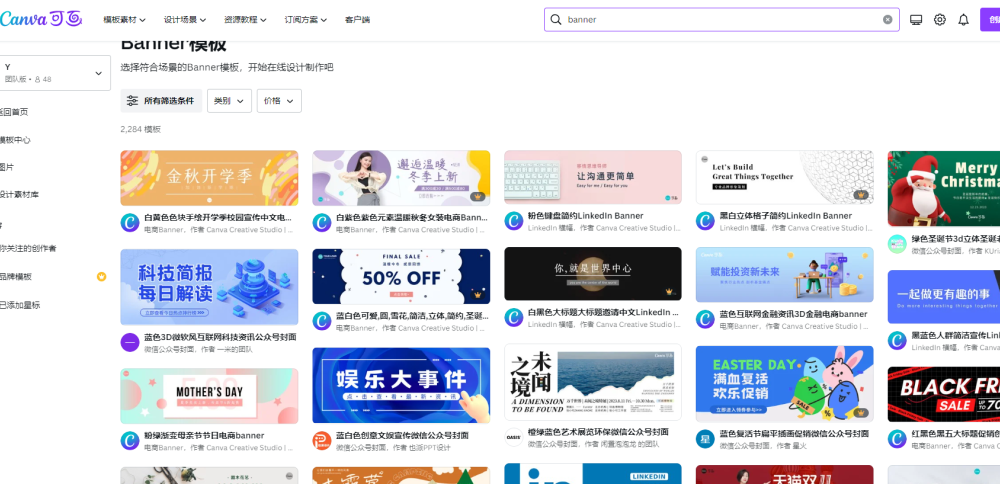Screen dimensions: 1000x484
Task: Click the avatar beside 蓝色互联网金融资讯 title
Action: 705,319
